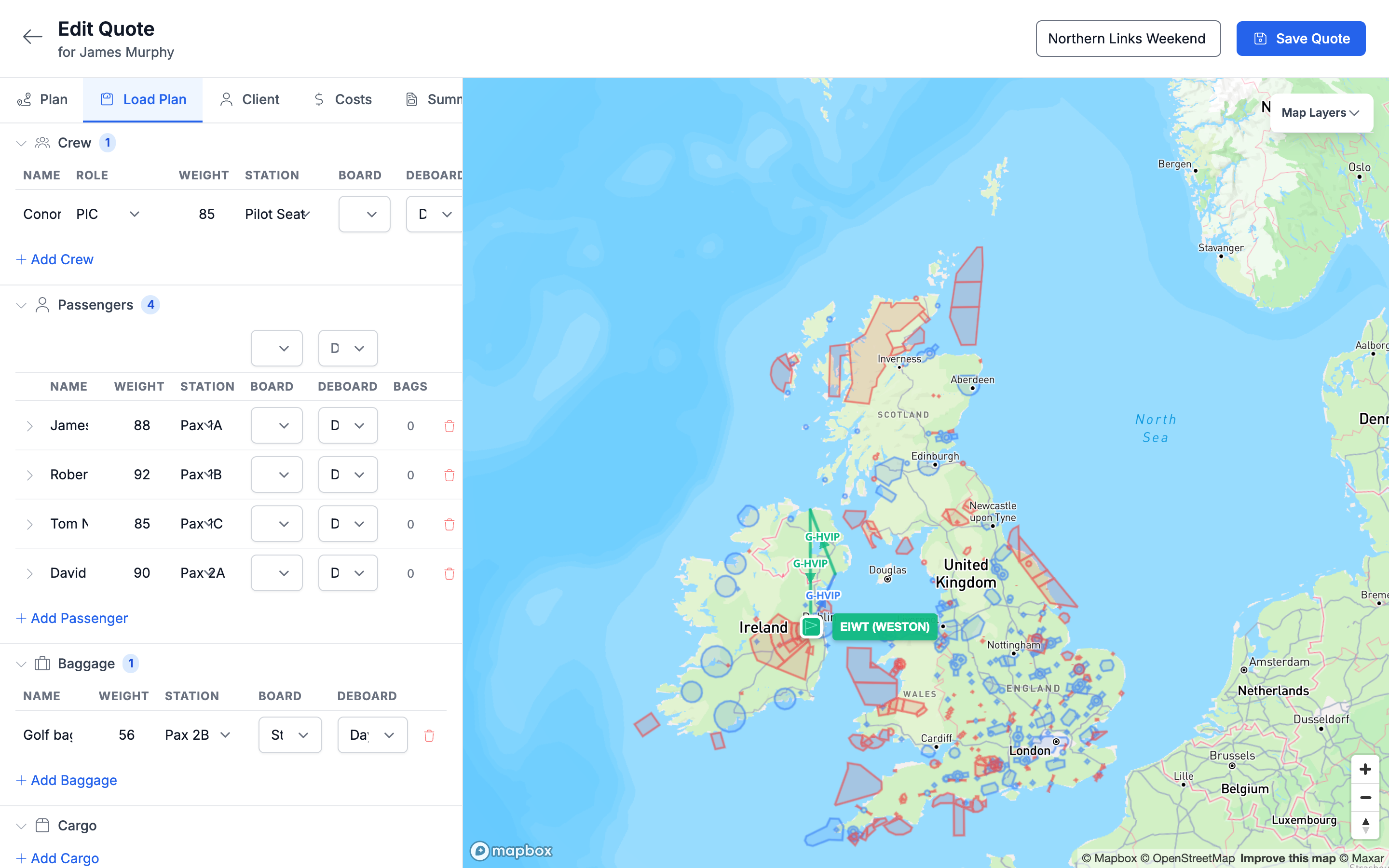Switch to the Plan tab
This screenshot has height=868, width=1389.
[x=42, y=99]
